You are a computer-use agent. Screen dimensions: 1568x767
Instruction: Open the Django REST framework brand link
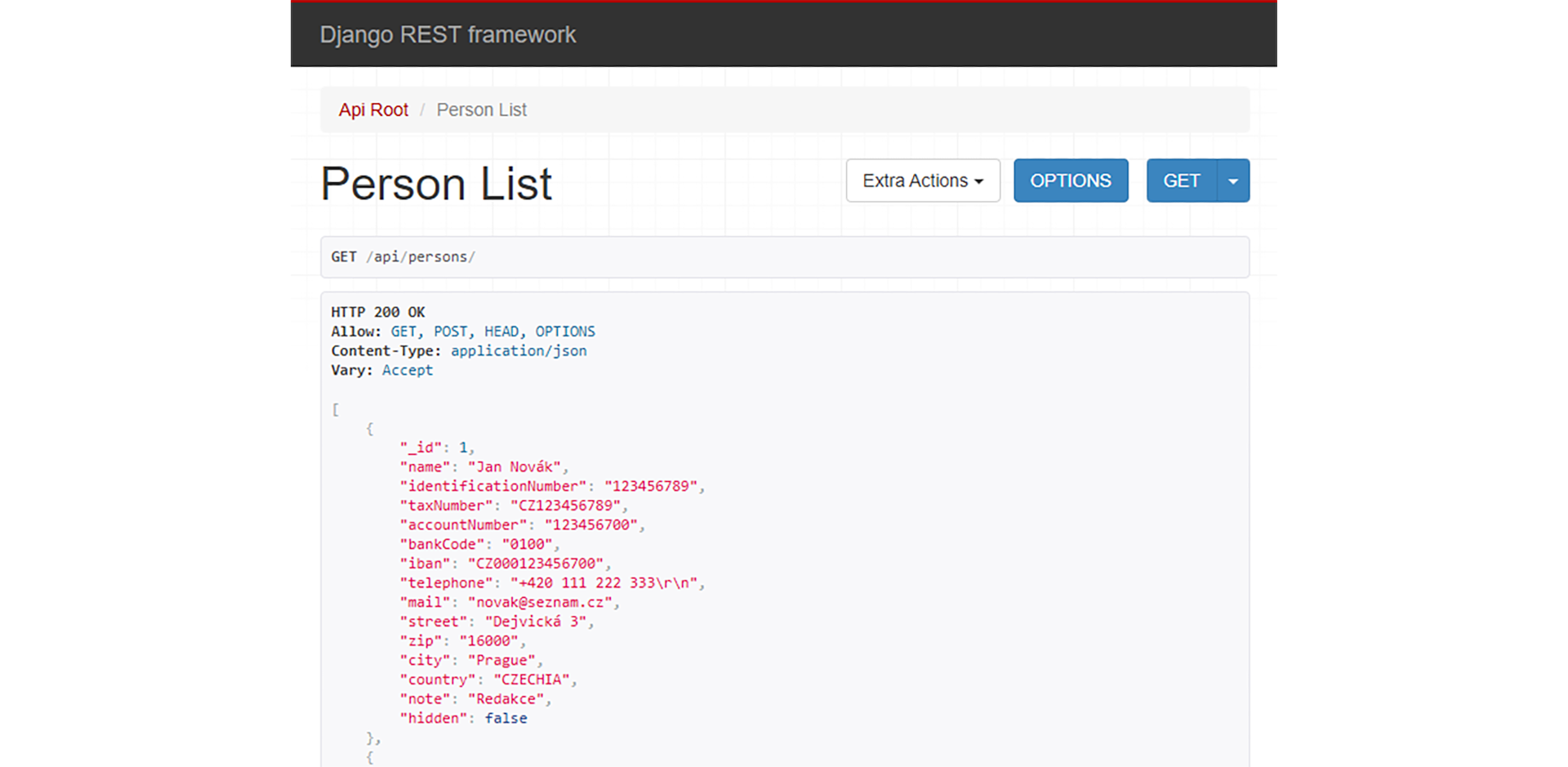pyautogui.click(x=448, y=34)
